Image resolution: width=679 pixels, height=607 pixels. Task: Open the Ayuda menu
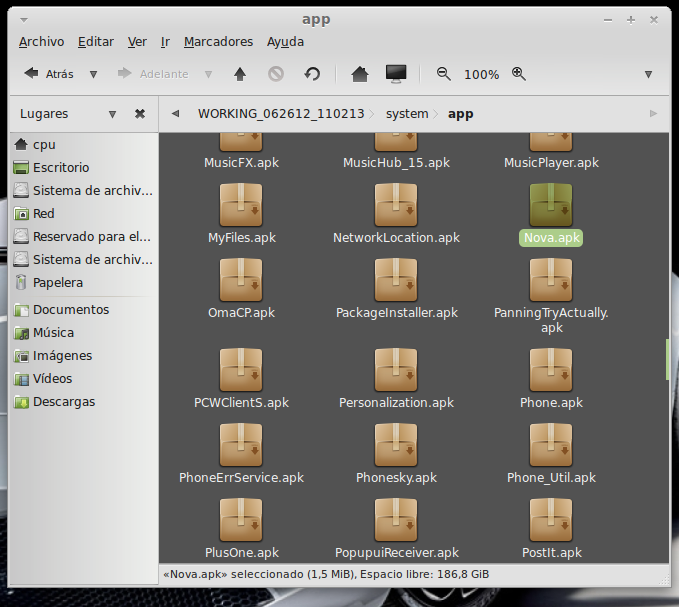pos(285,42)
